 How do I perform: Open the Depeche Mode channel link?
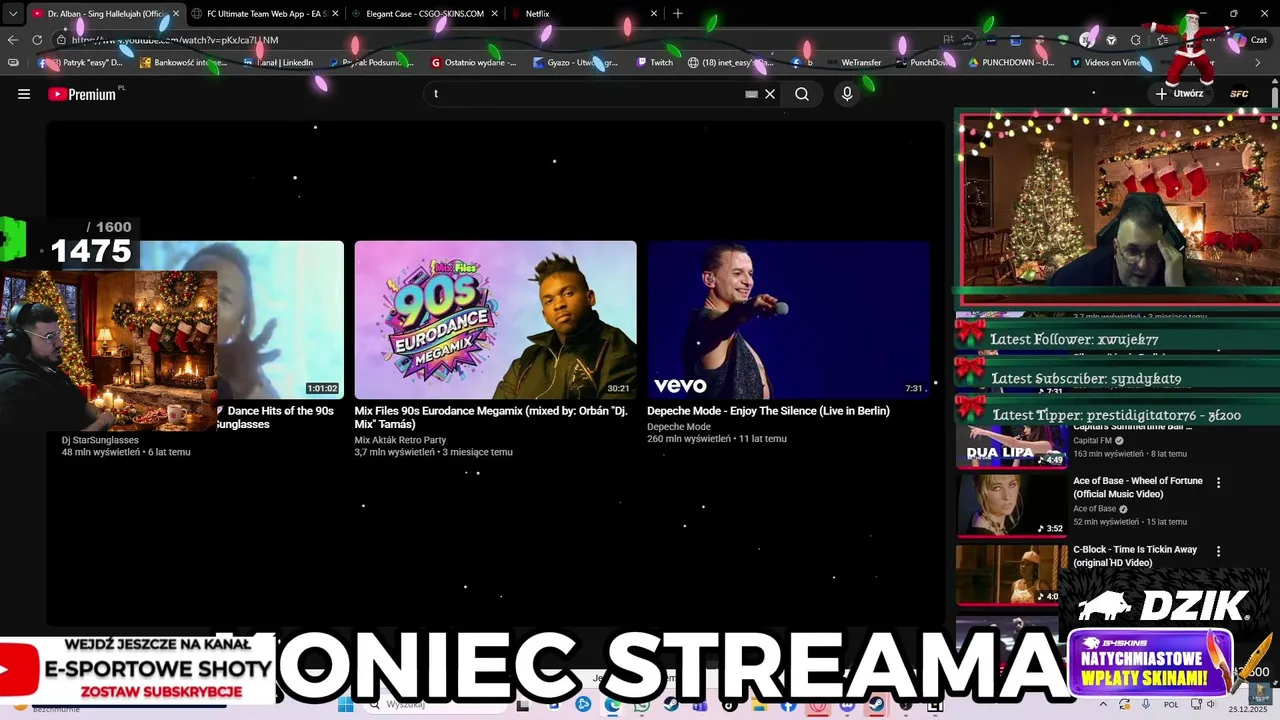pyautogui.click(x=679, y=427)
